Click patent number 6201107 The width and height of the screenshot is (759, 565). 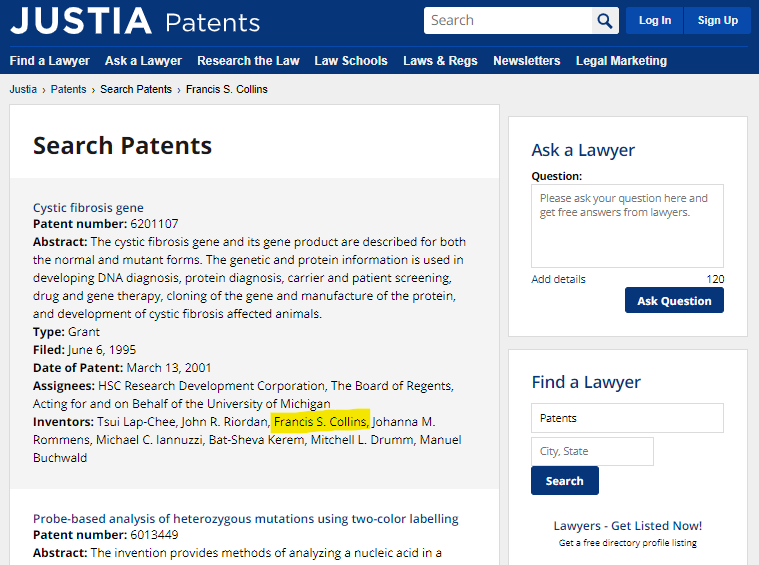(x=154, y=224)
